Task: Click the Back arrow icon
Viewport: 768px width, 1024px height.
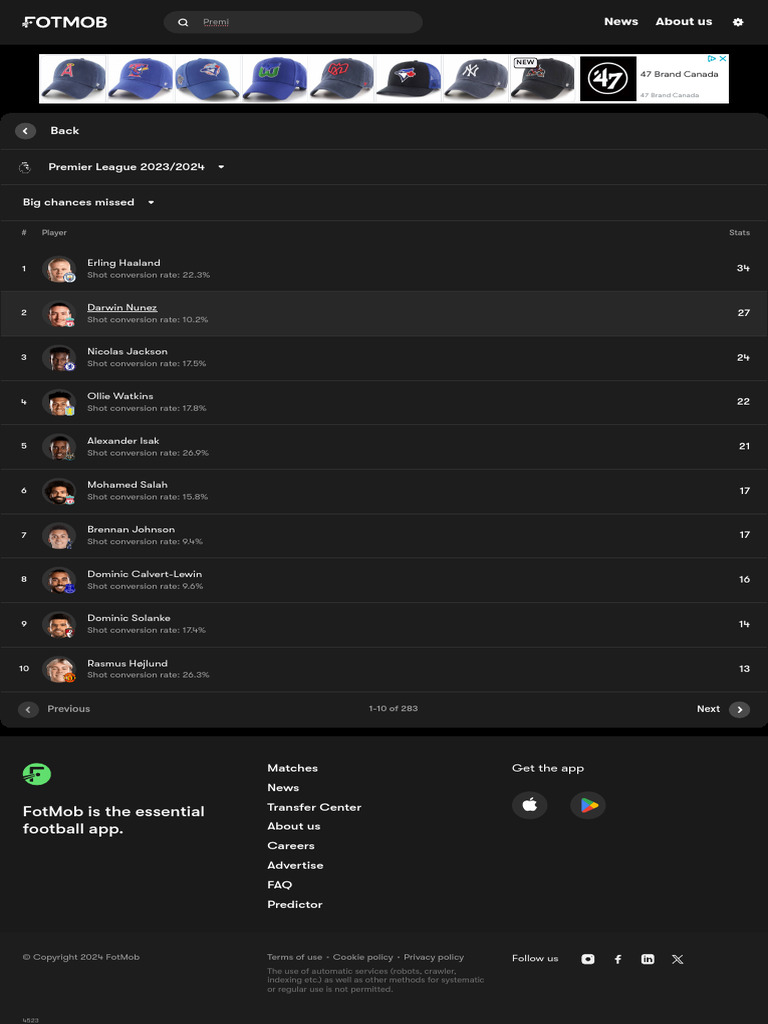Action: 26,131
